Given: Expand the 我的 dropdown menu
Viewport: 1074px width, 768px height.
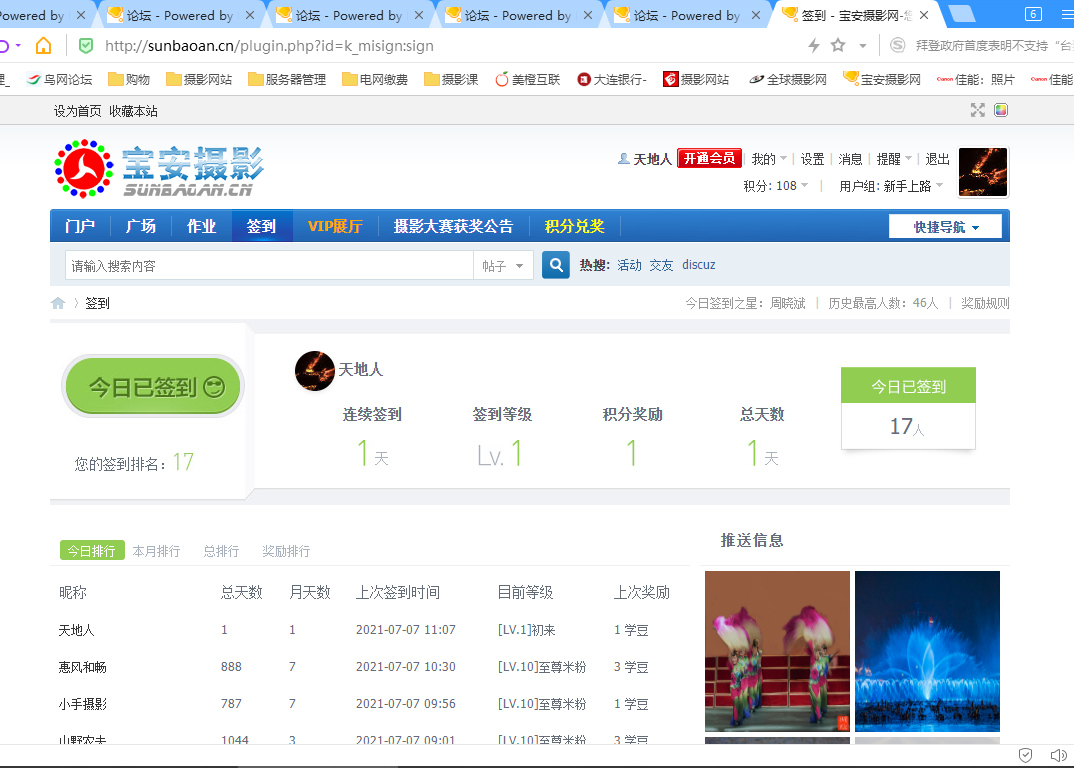Looking at the screenshot, I should pos(769,159).
